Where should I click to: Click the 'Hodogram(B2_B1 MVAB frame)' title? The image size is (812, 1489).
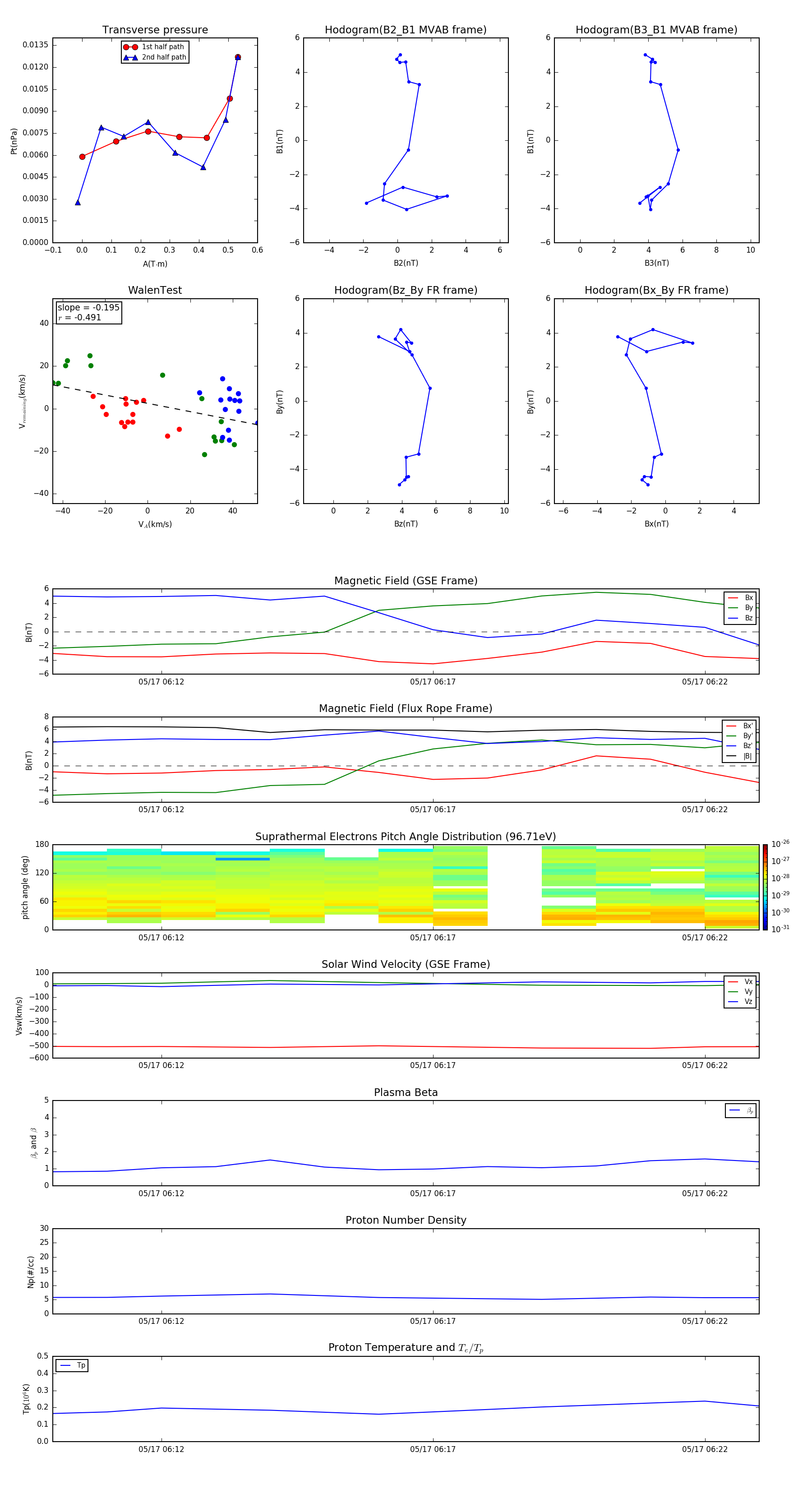(x=406, y=30)
